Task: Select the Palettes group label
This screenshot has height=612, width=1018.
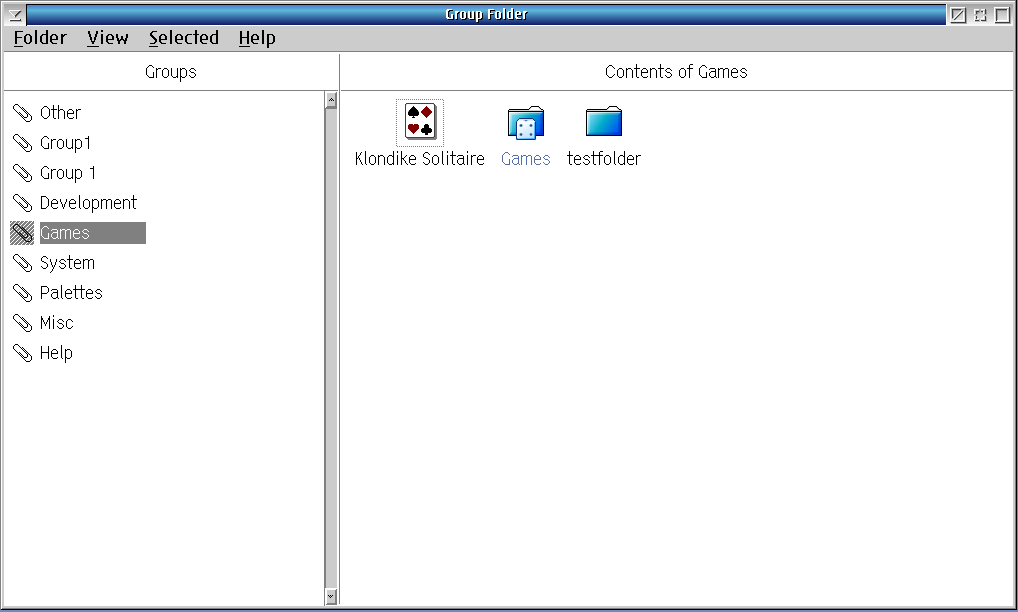Action: point(71,293)
